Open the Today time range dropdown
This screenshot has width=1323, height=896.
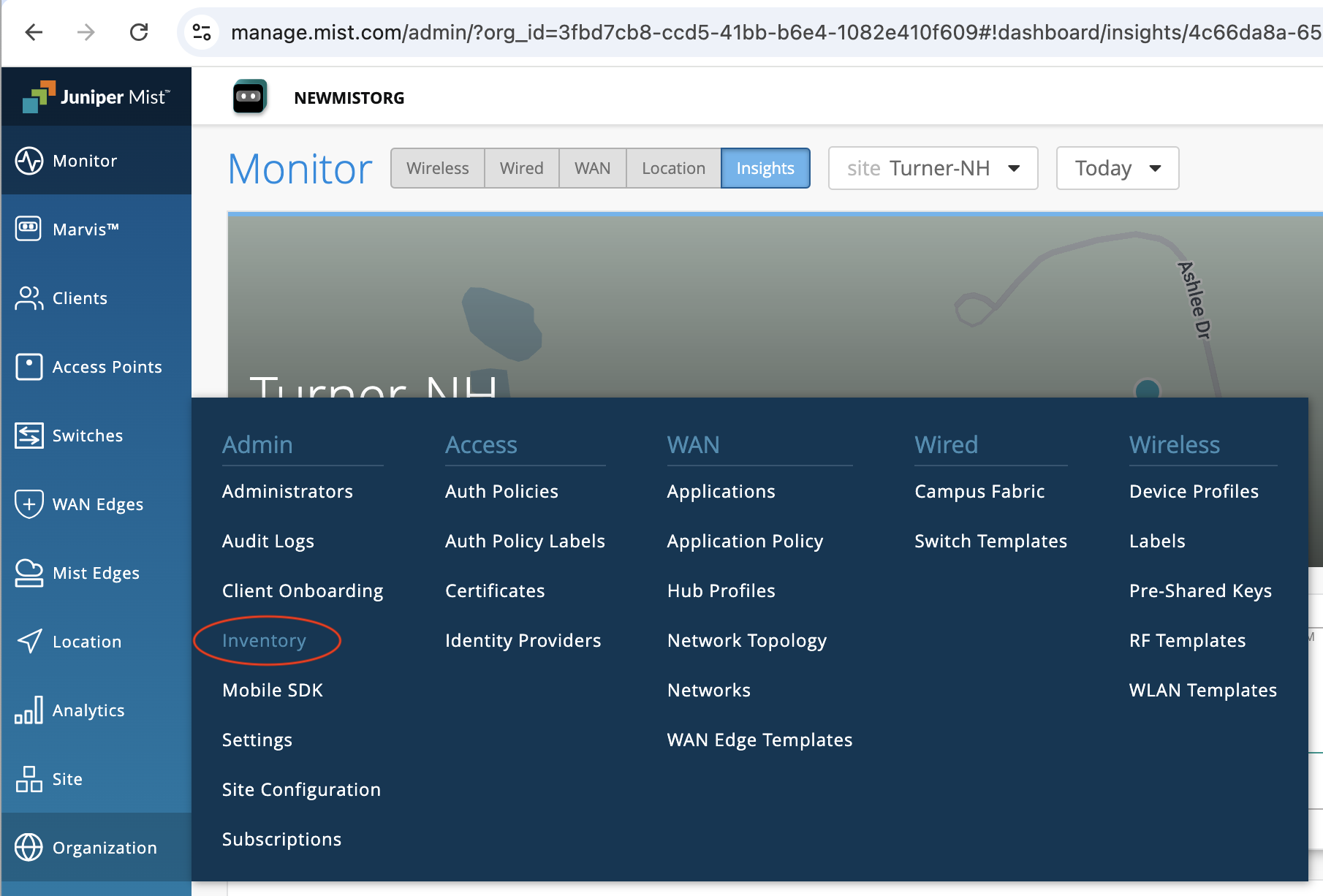pos(1118,168)
